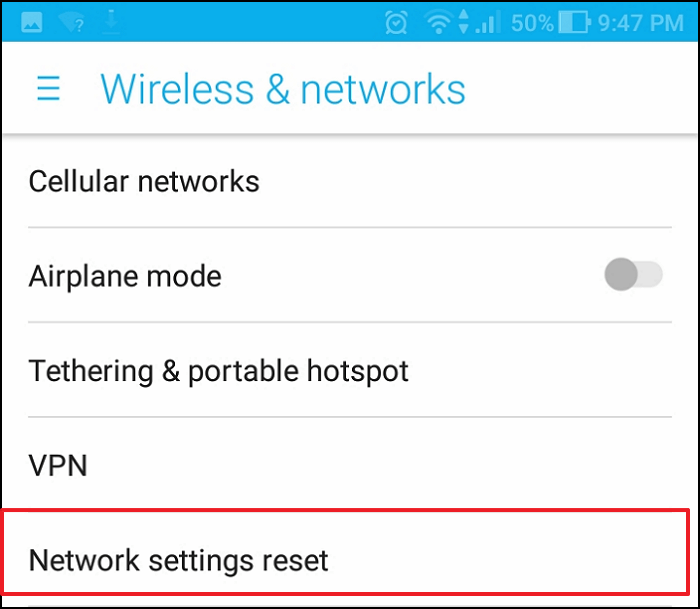
Task: Tap the alarm clock status icon
Action: (x=396, y=22)
